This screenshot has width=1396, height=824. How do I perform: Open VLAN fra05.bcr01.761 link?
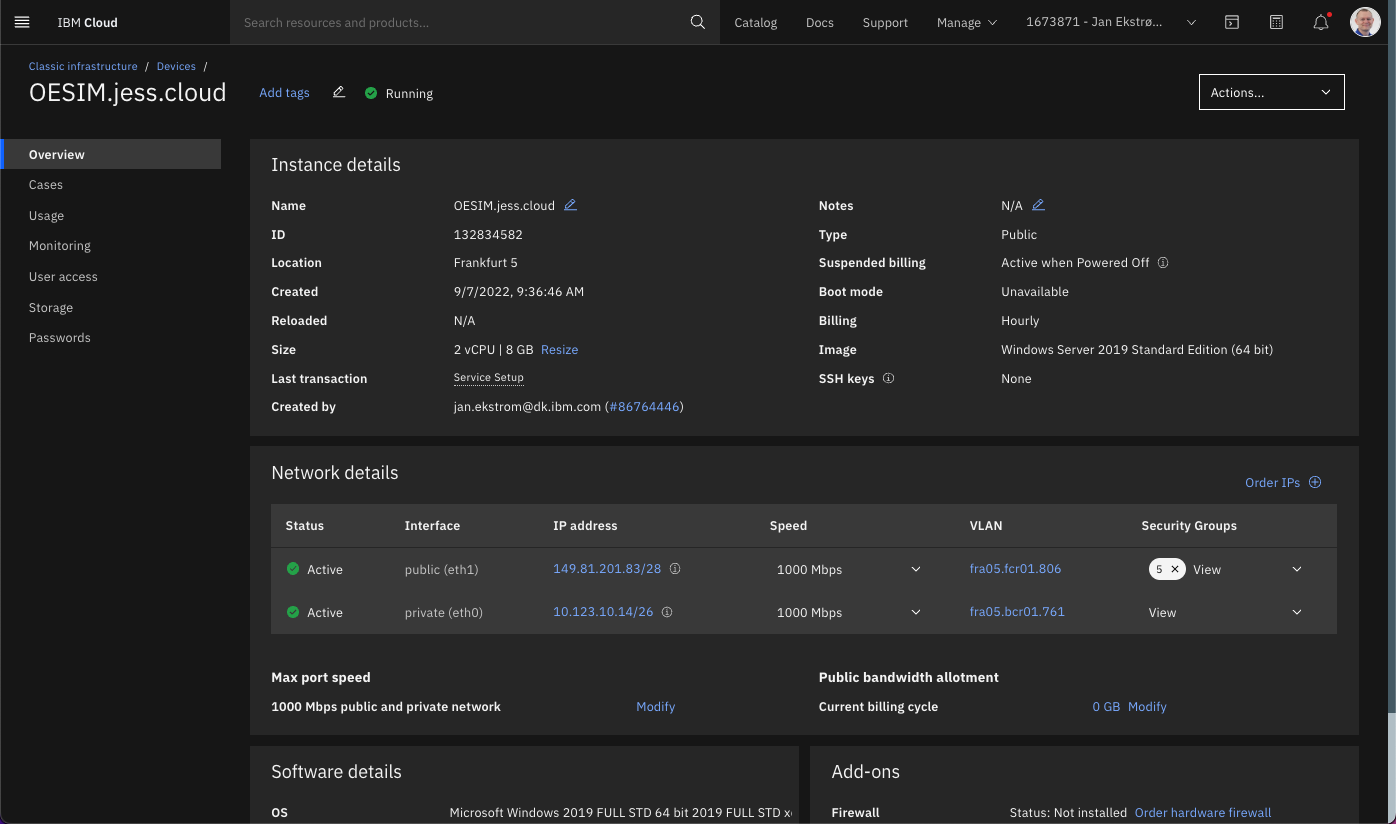[1017, 612]
